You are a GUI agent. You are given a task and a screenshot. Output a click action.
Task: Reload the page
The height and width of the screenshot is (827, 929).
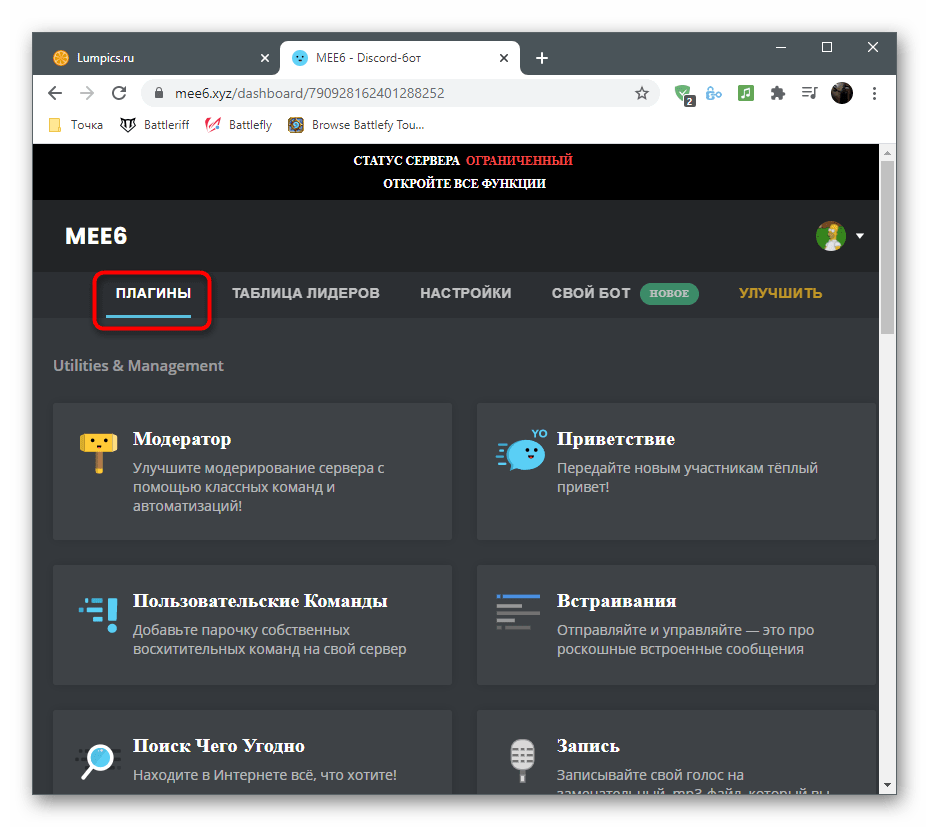click(x=119, y=93)
